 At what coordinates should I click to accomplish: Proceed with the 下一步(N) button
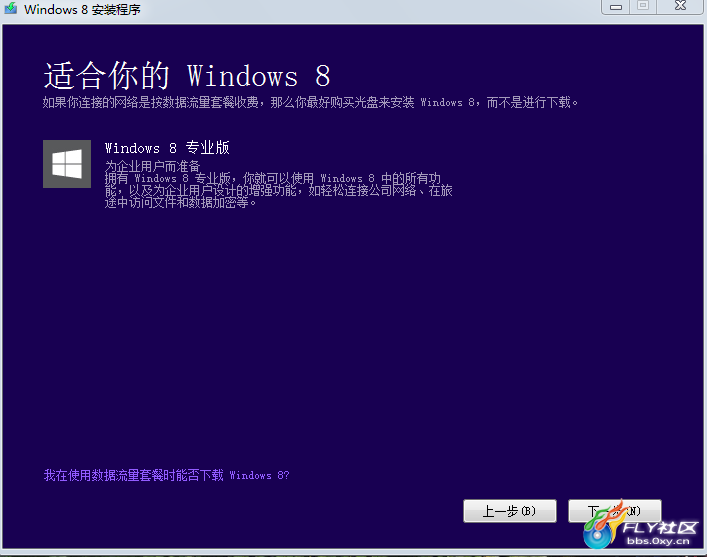615,511
